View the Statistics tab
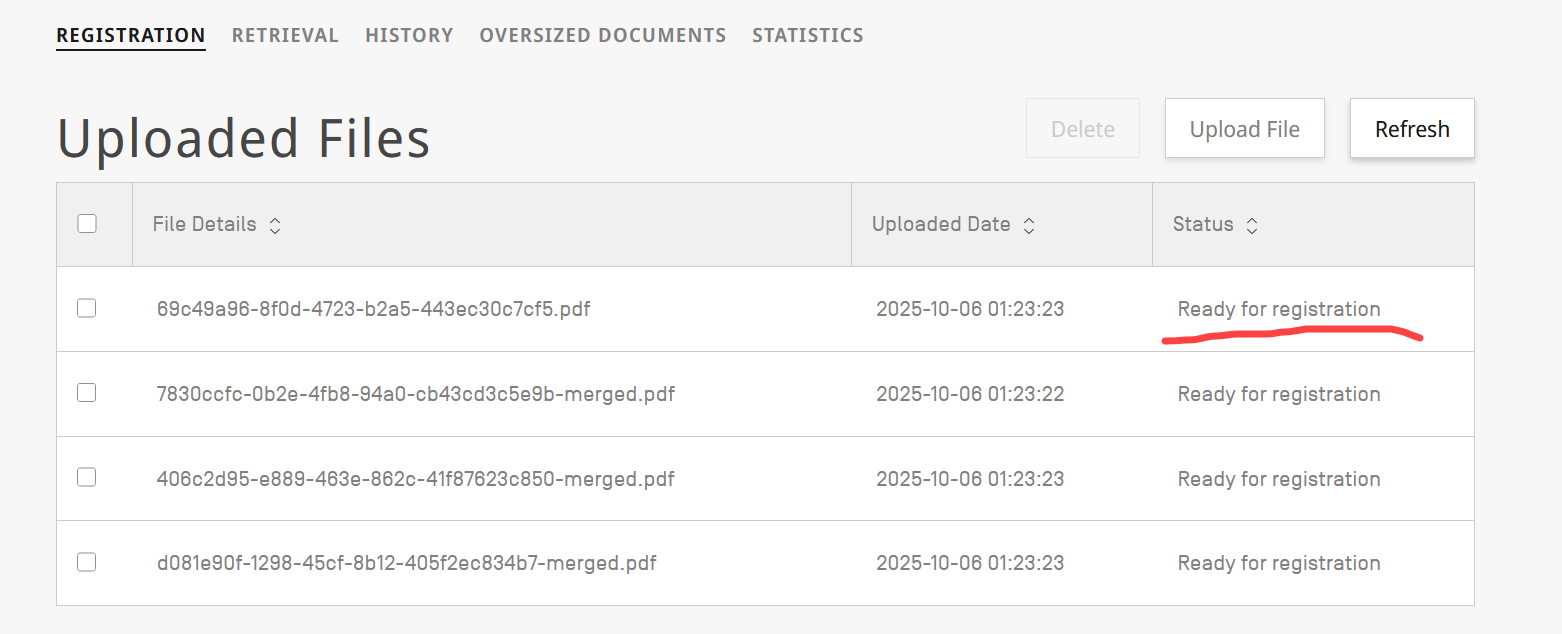 tap(807, 36)
